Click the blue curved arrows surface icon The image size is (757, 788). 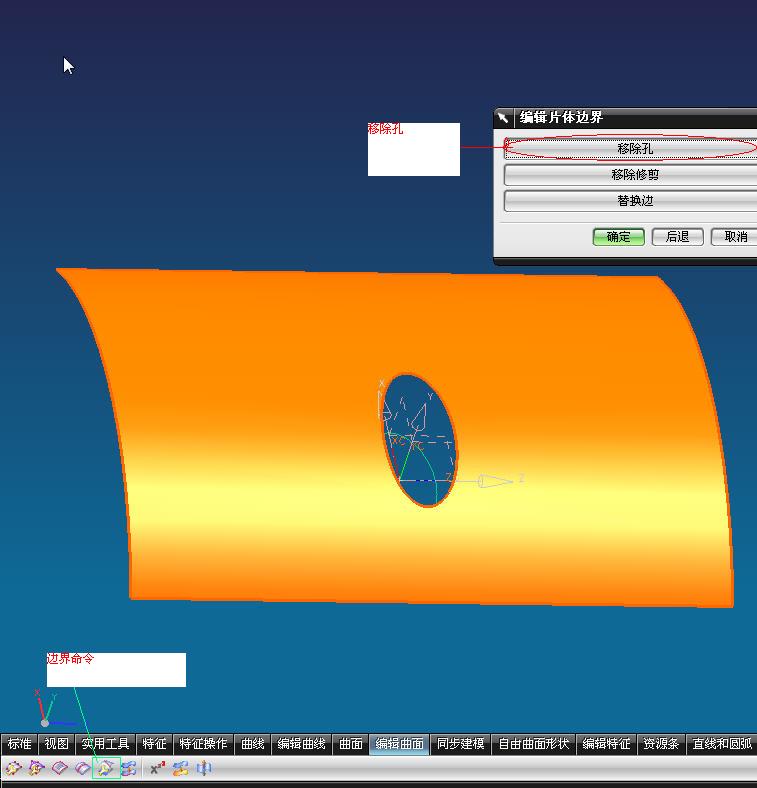click(x=129, y=768)
